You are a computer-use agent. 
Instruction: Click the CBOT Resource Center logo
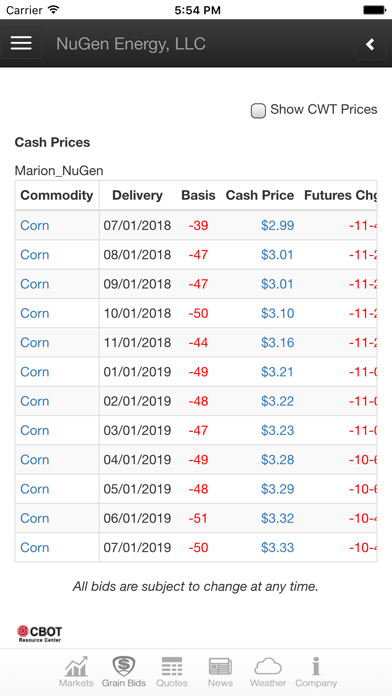coord(40,633)
